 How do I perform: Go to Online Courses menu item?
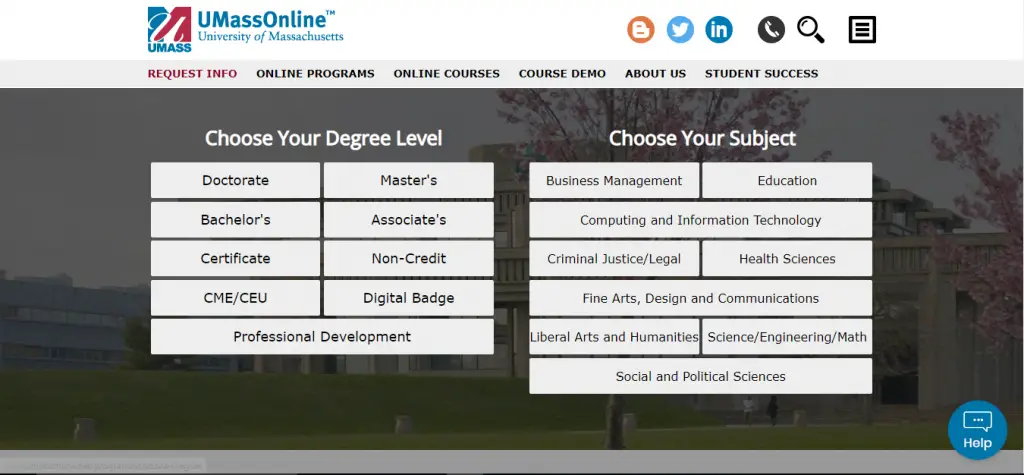[446, 74]
